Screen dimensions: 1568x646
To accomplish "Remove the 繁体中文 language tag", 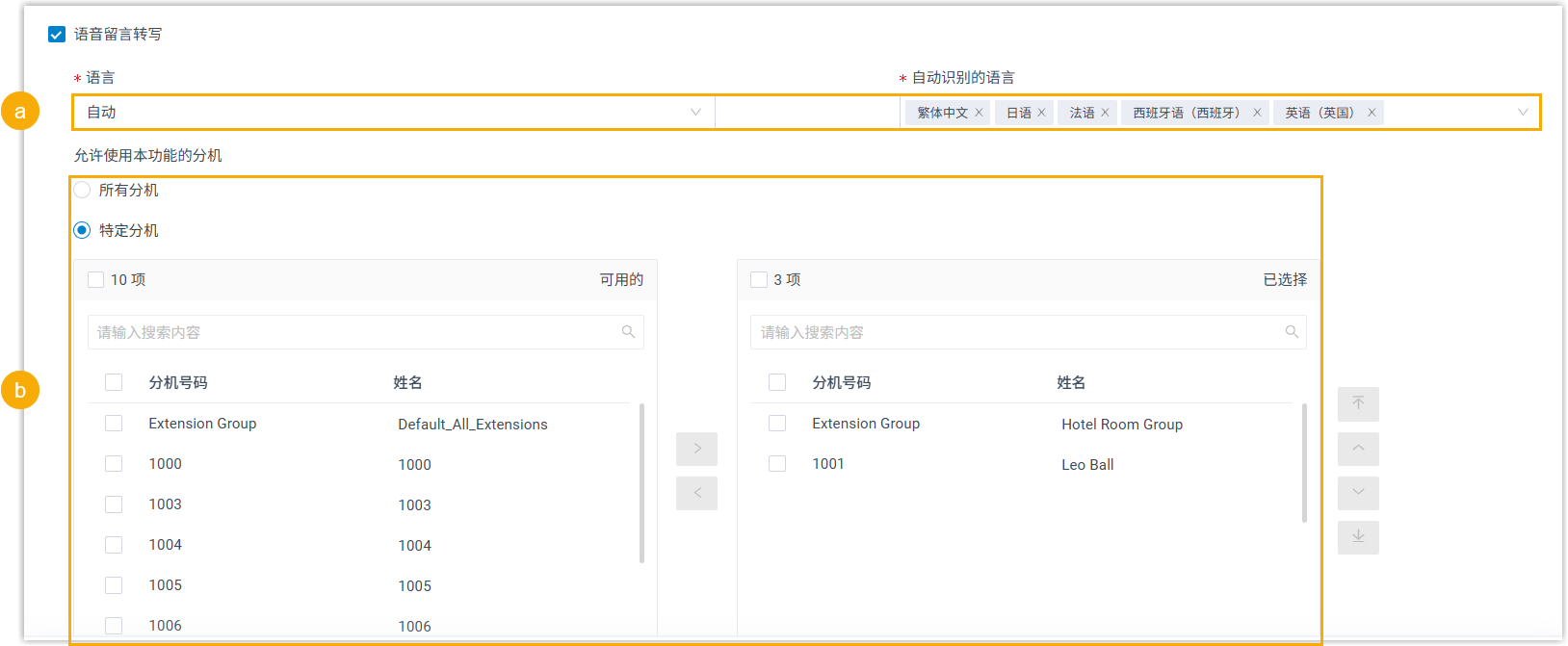I will click(979, 113).
